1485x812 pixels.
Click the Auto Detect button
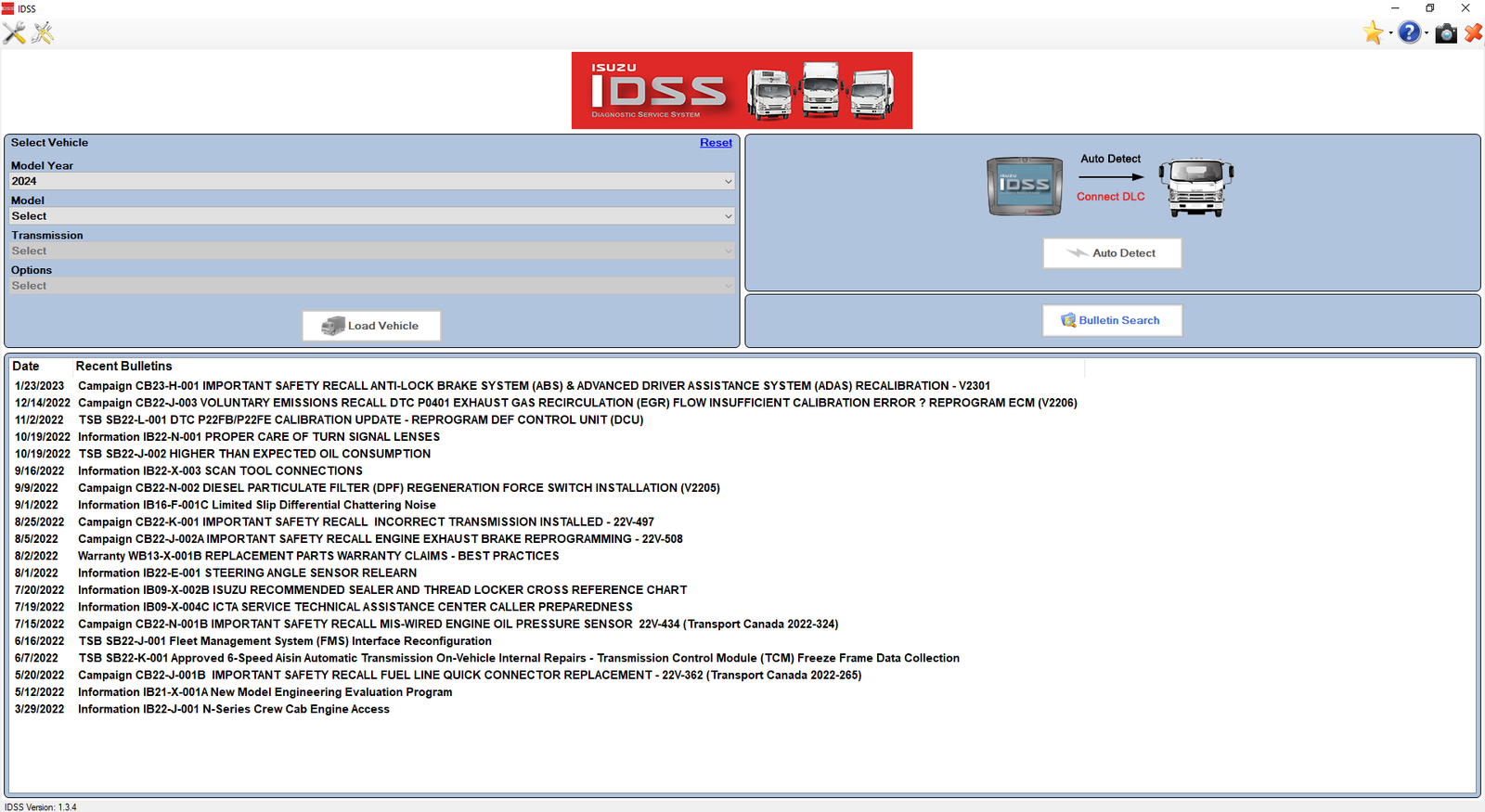click(x=1112, y=253)
